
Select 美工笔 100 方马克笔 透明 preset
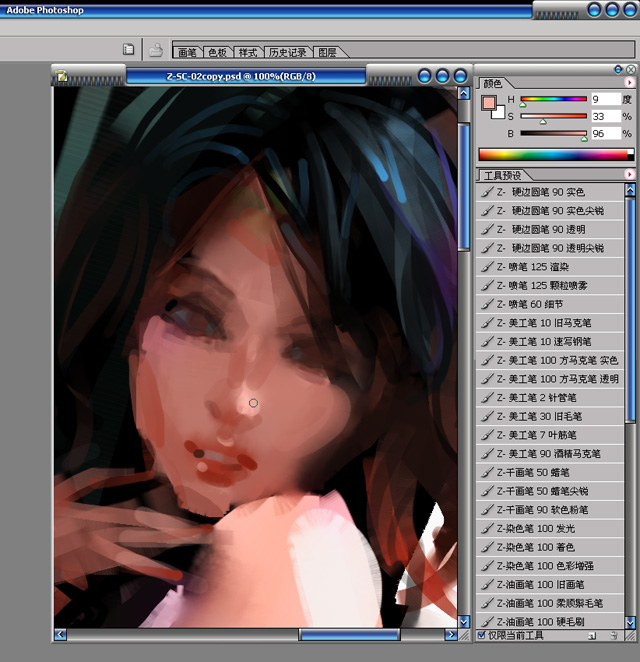pos(550,379)
